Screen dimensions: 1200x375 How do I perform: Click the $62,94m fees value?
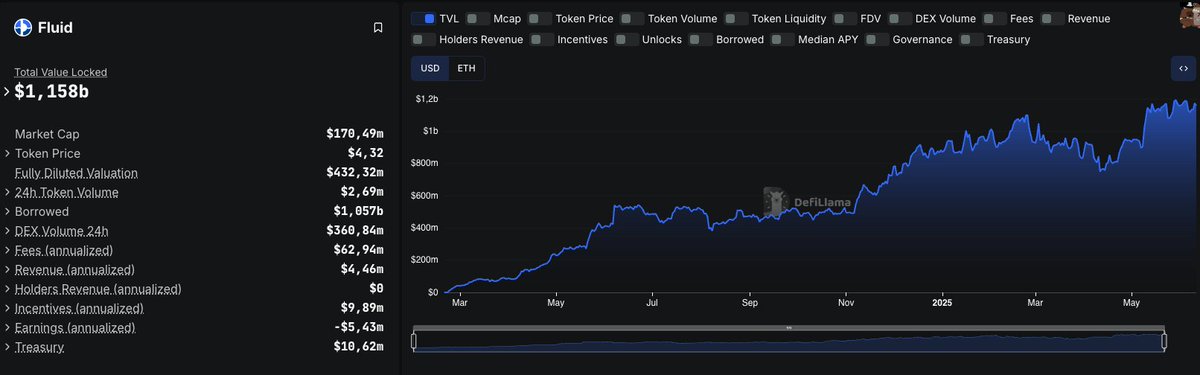click(x=359, y=250)
